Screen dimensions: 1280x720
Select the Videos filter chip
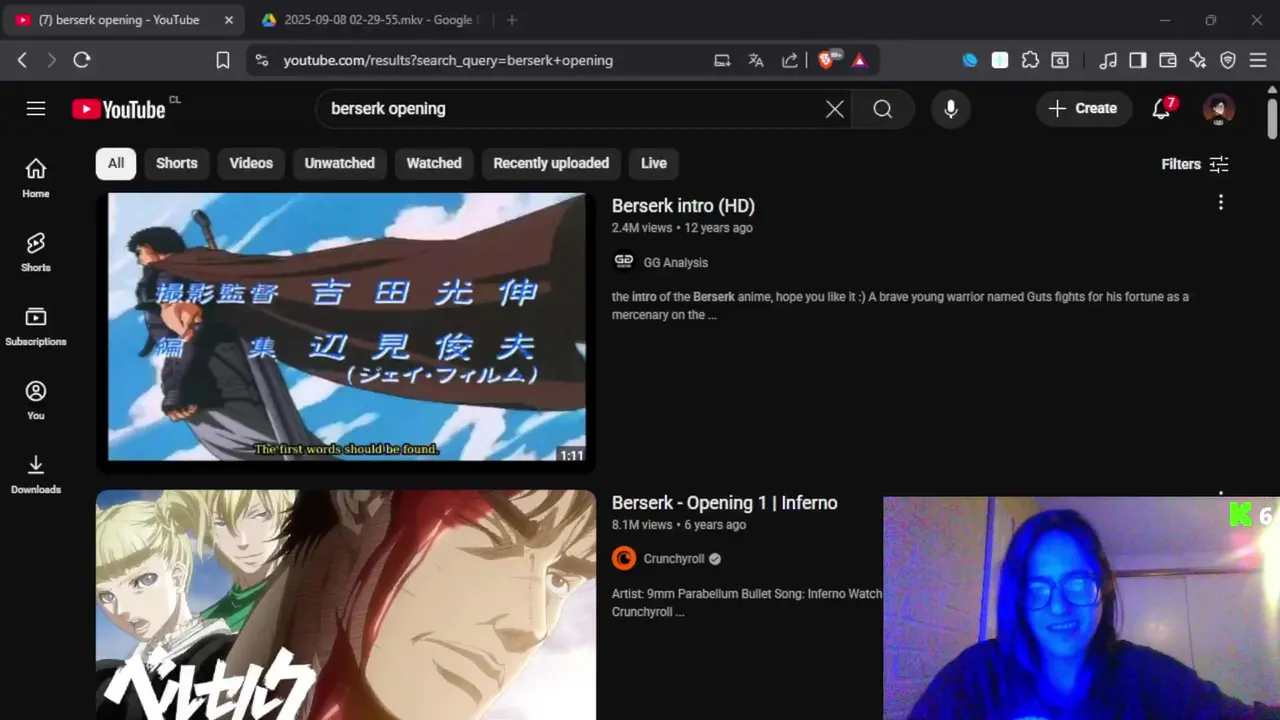pyautogui.click(x=251, y=163)
